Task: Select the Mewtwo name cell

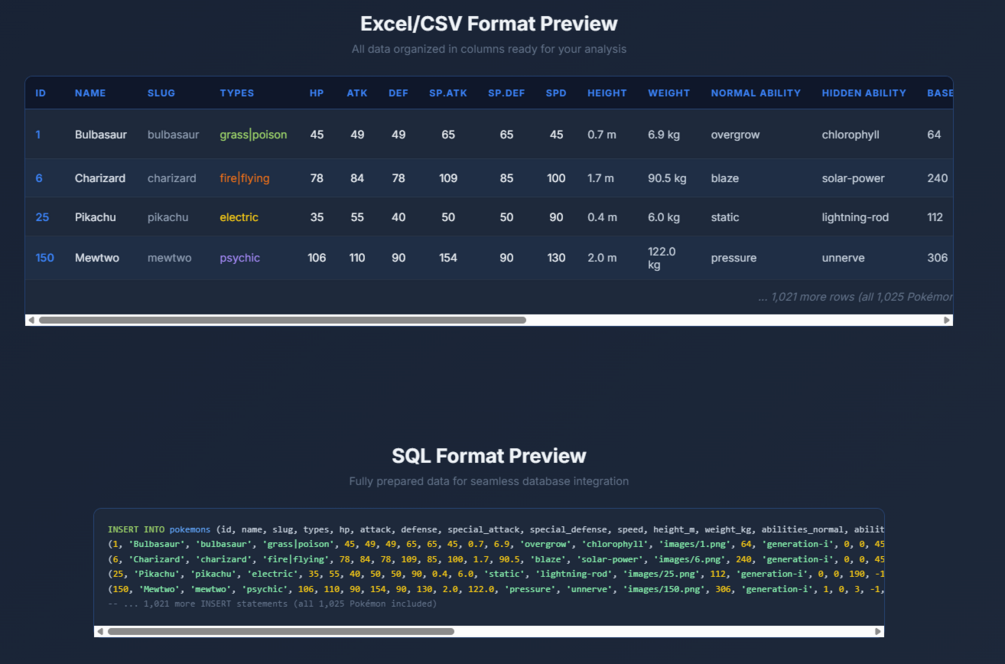Action: coord(97,258)
